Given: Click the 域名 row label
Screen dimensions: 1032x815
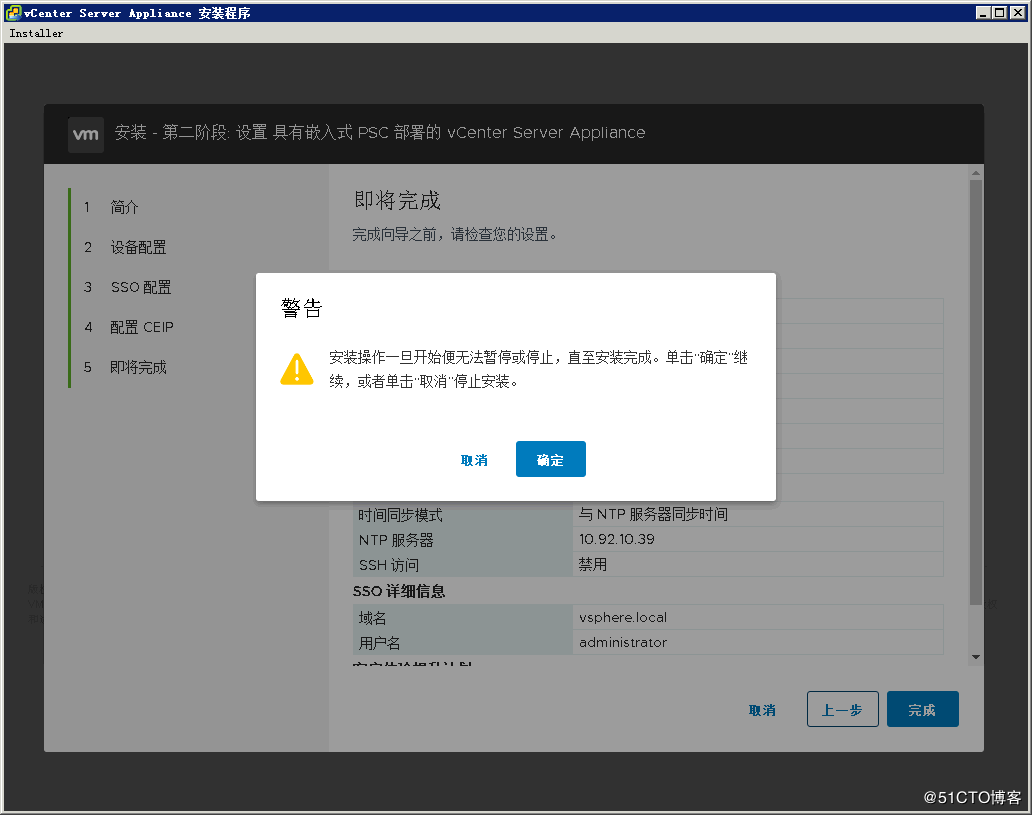Looking at the screenshot, I should [373, 618].
